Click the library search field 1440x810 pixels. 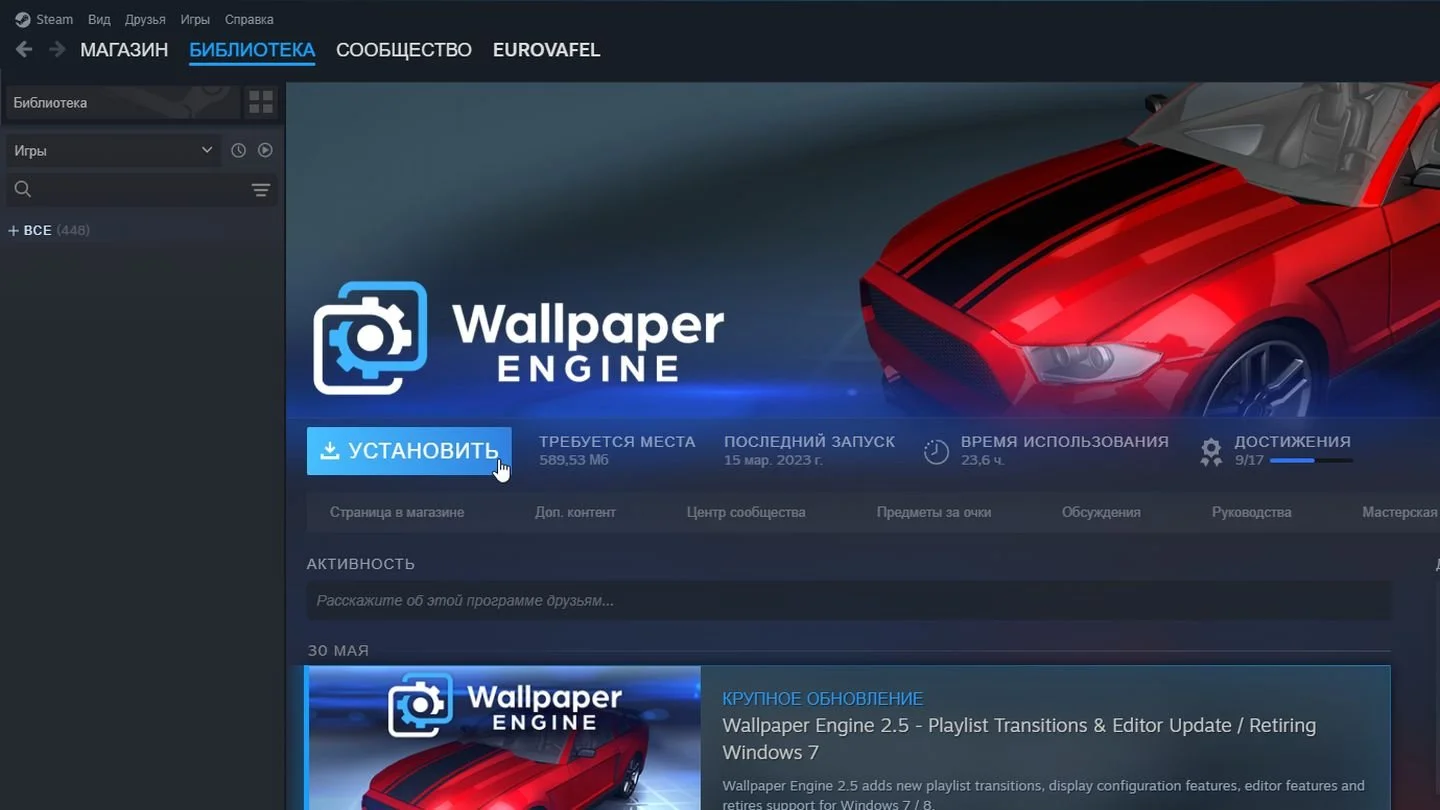[130, 190]
